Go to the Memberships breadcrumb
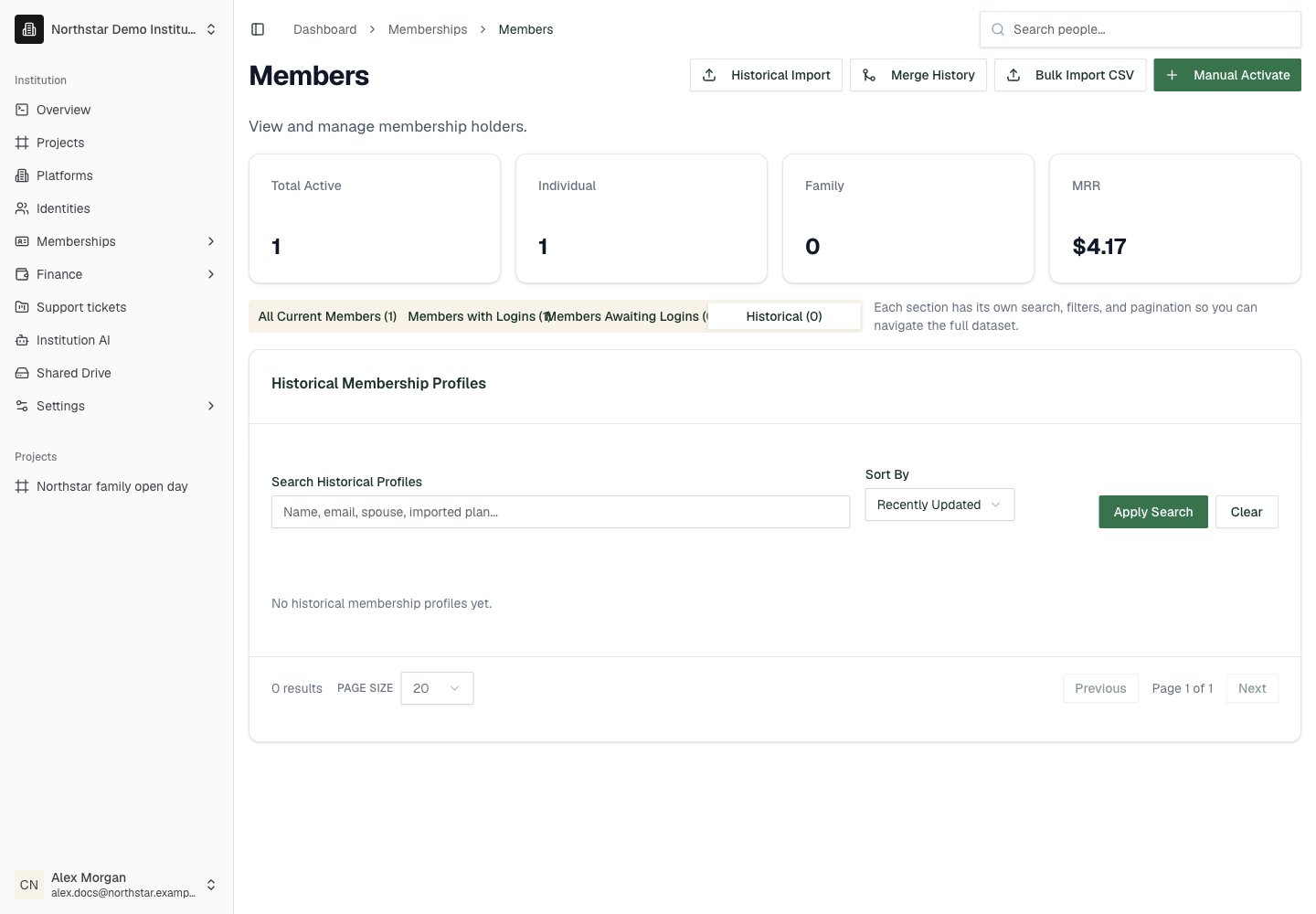Image resolution: width=1316 pixels, height=914 pixels. pyautogui.click(x=428, y=29)
